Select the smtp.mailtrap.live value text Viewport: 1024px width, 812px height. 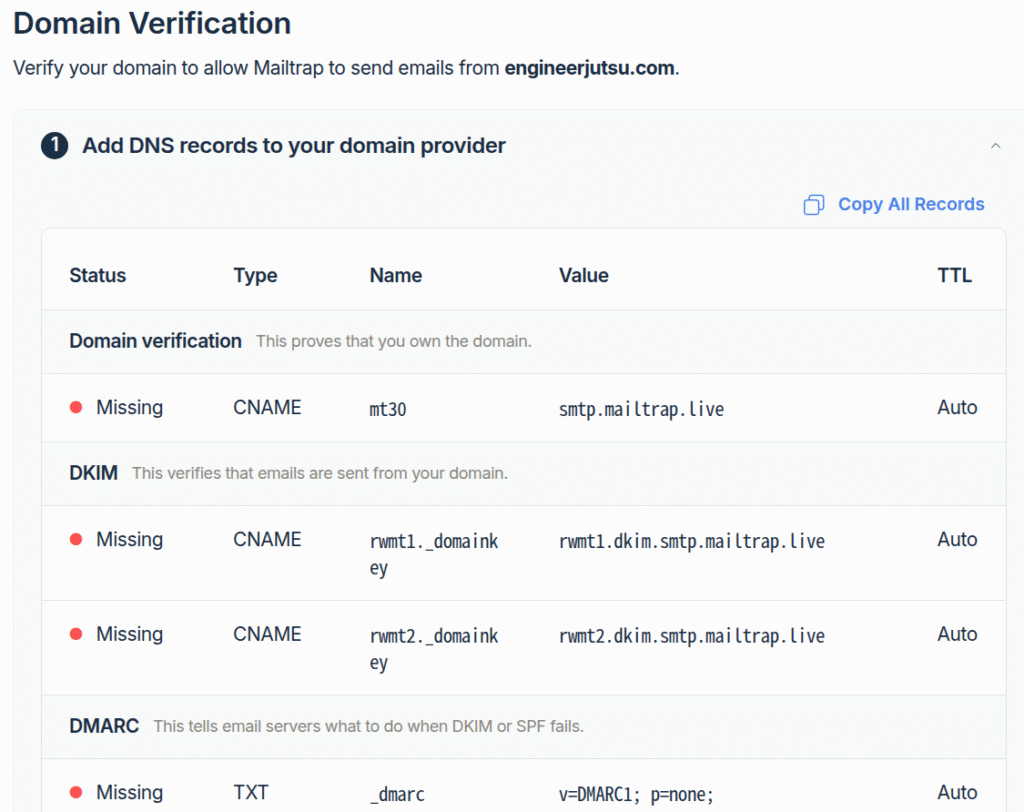click(x=641, y=407)
